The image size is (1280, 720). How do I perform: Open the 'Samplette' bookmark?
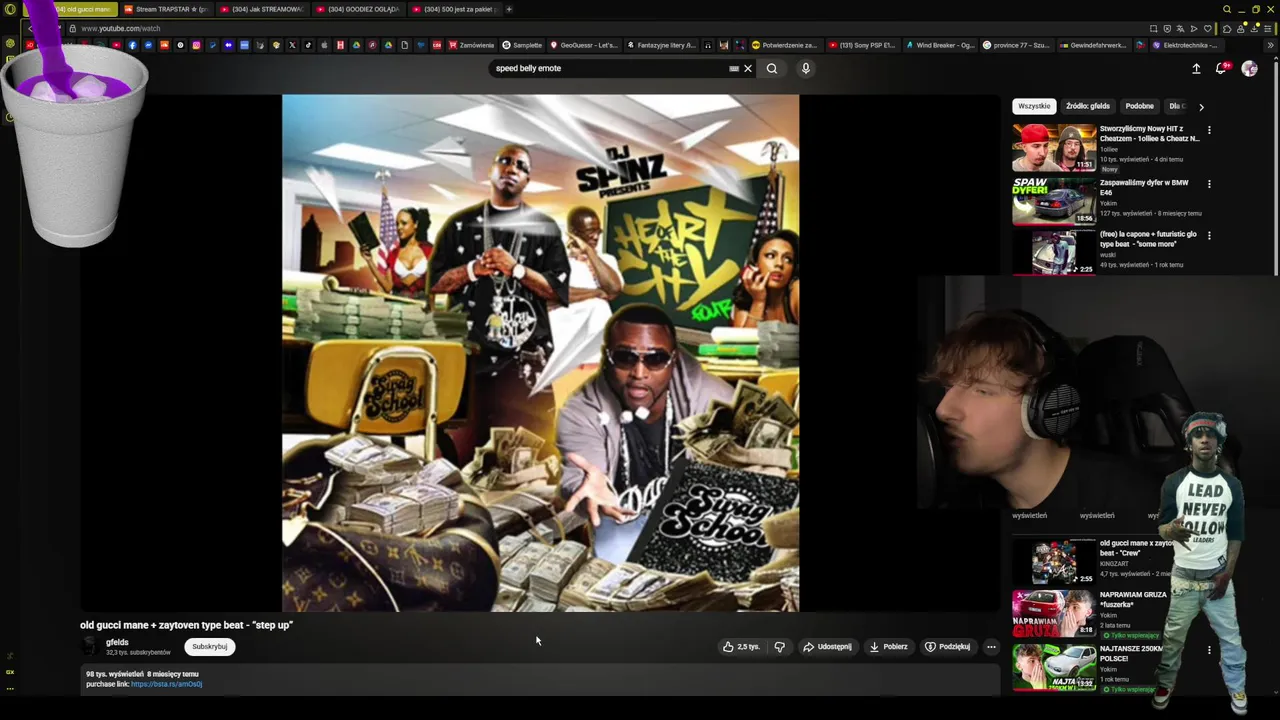coord(522,45)
